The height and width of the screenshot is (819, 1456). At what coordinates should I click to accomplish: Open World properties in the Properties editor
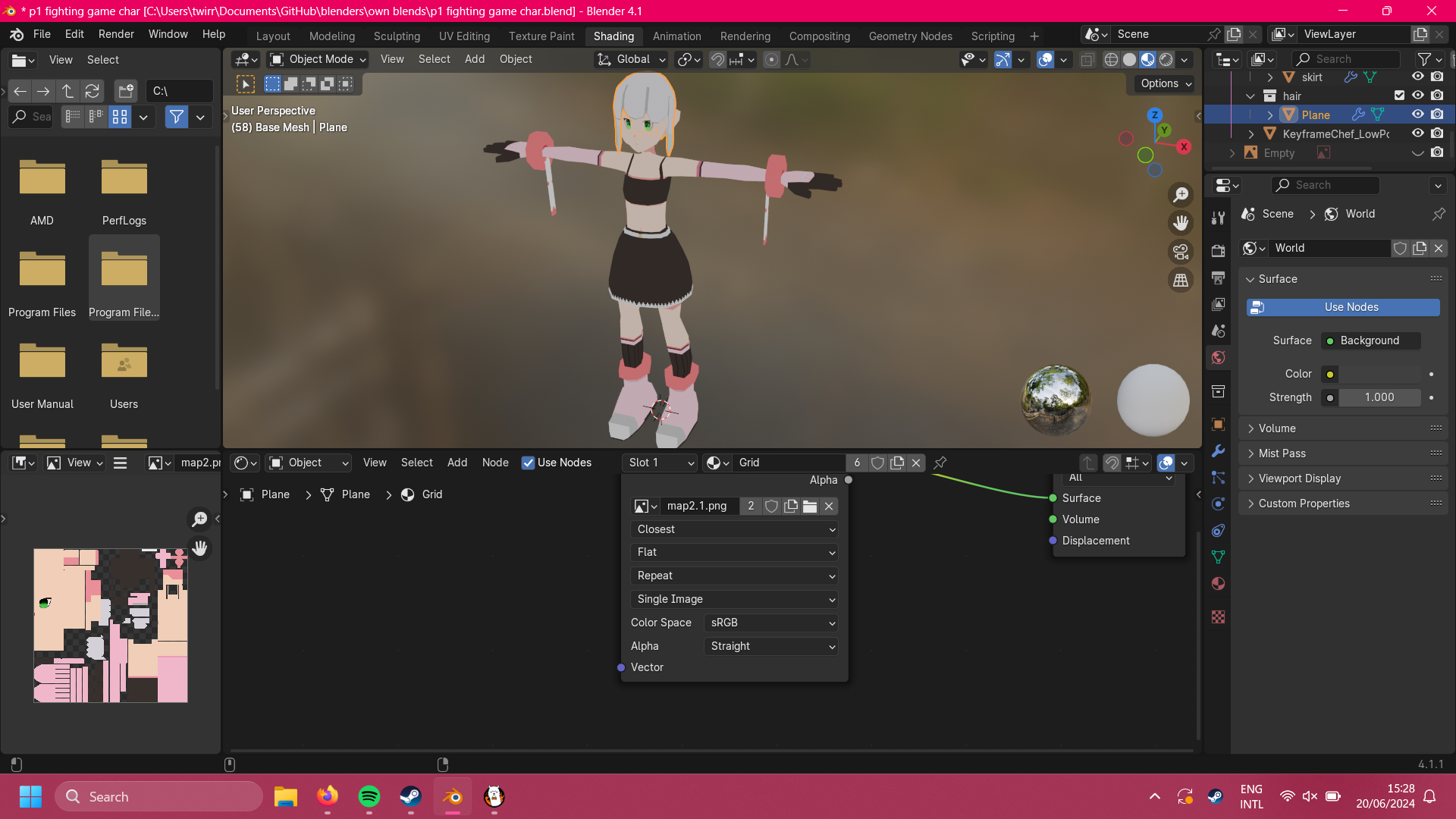point(1219,356)
